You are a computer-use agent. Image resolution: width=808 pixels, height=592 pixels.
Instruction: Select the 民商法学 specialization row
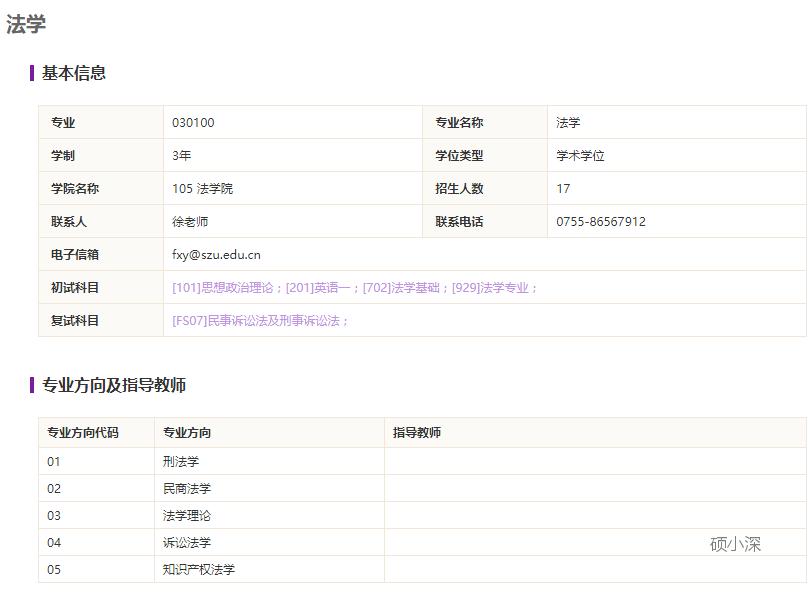185,489
